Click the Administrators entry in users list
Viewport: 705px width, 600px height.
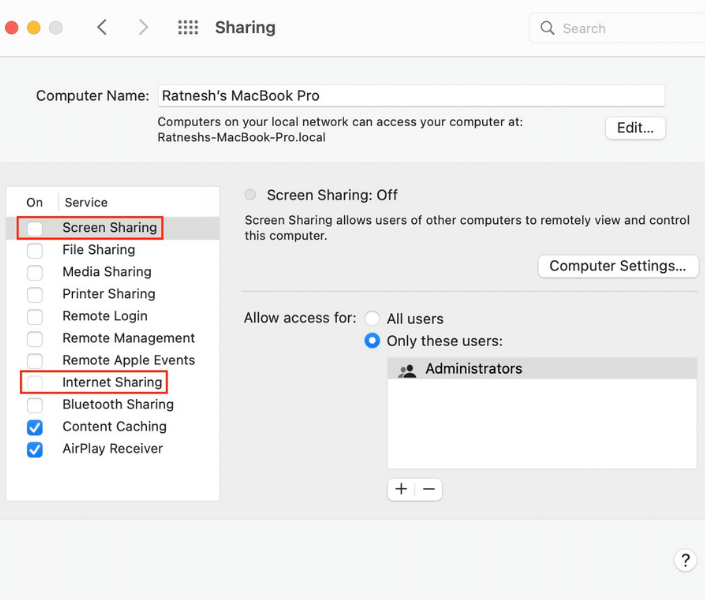pos(542,369)
